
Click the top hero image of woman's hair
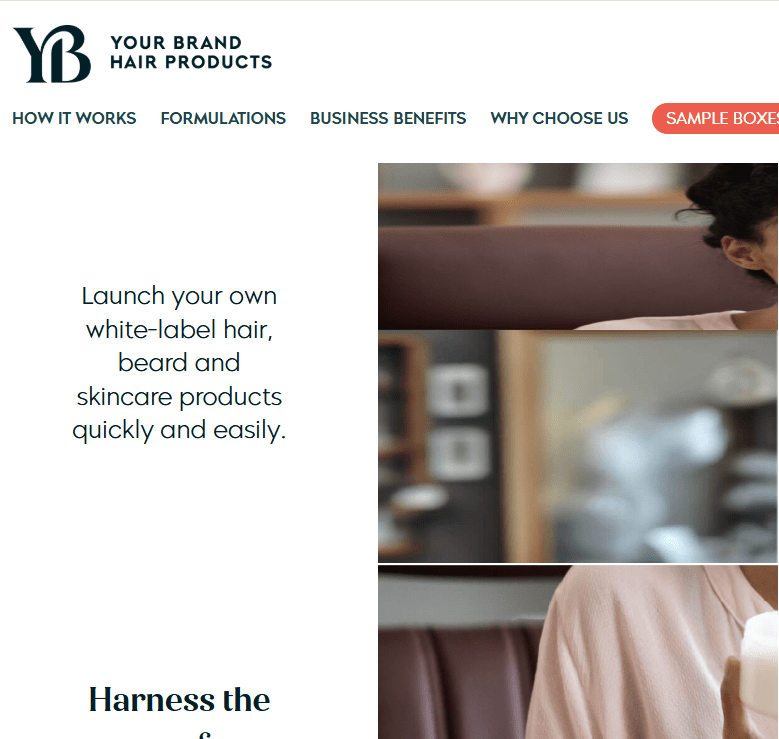click(x=578, y=246)
